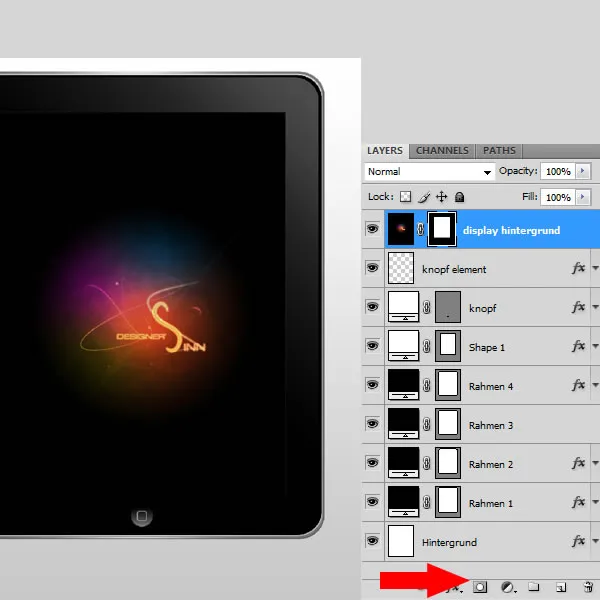
Task: Click fx icon on Rahmen 4 layer
Action: [579, 385]
